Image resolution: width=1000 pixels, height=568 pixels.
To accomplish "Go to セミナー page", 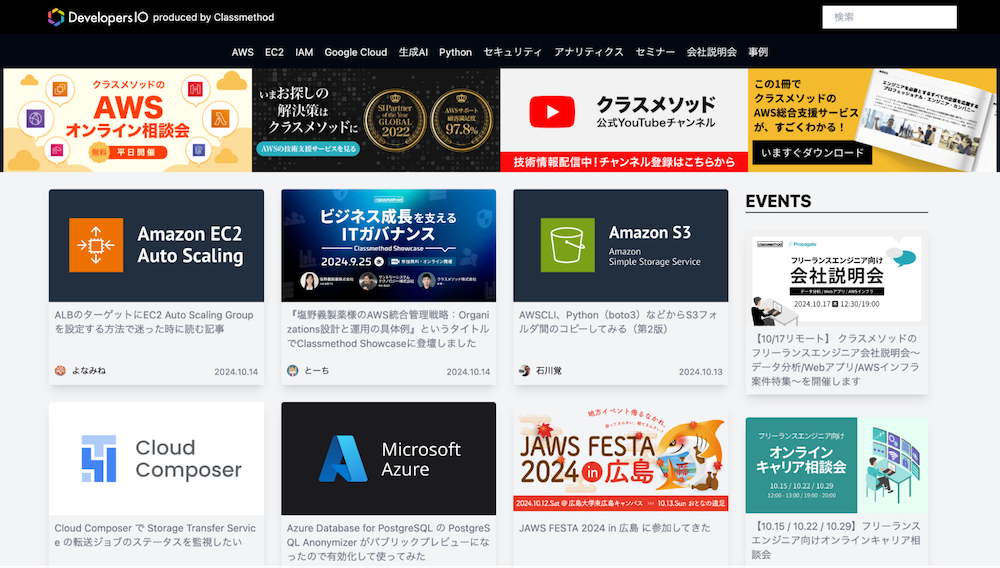I will [655, 52].
